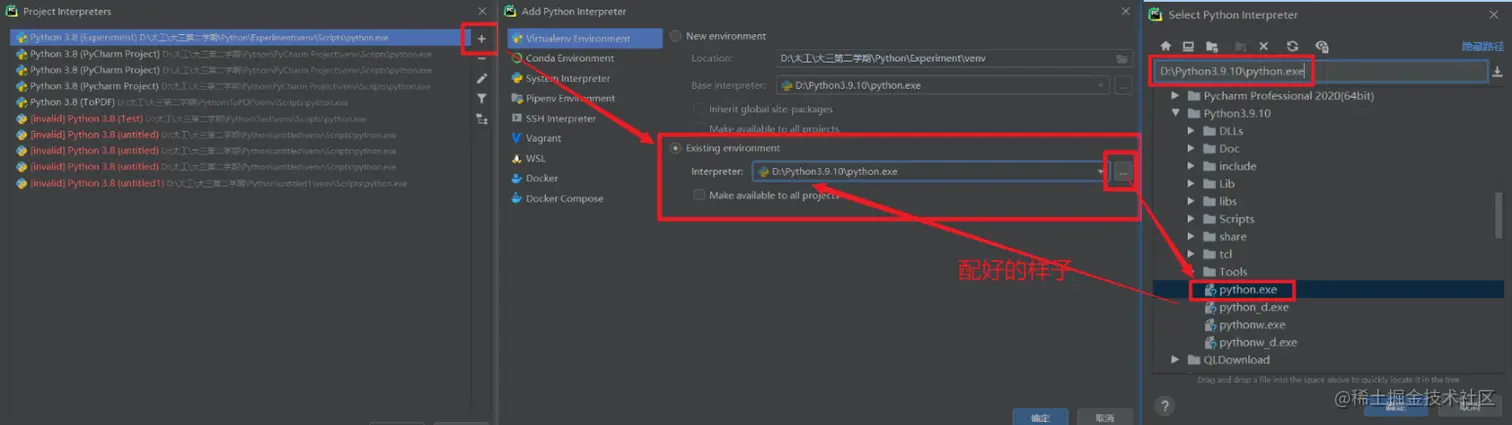This screenshot has width=1512, height=425.
Task: Click the funnel filter icon
Action: point(481,98)
